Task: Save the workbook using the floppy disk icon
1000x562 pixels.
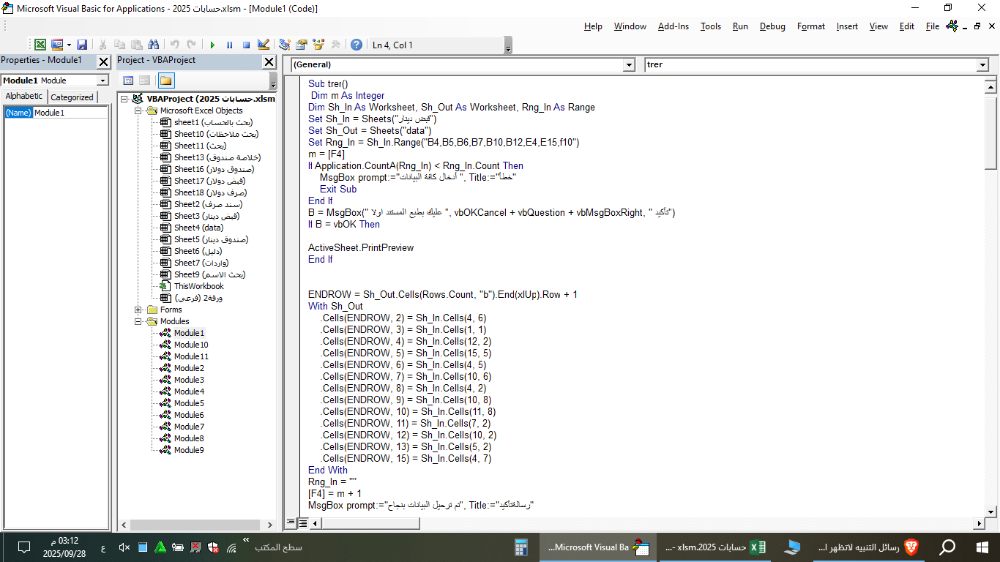Action: (x=82, y=45)
